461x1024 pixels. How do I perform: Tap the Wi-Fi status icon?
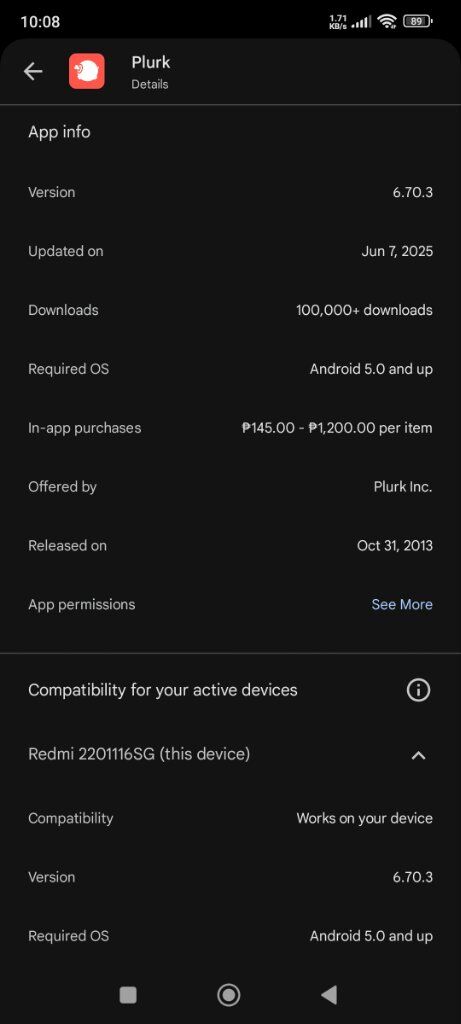tap(387, 22)
